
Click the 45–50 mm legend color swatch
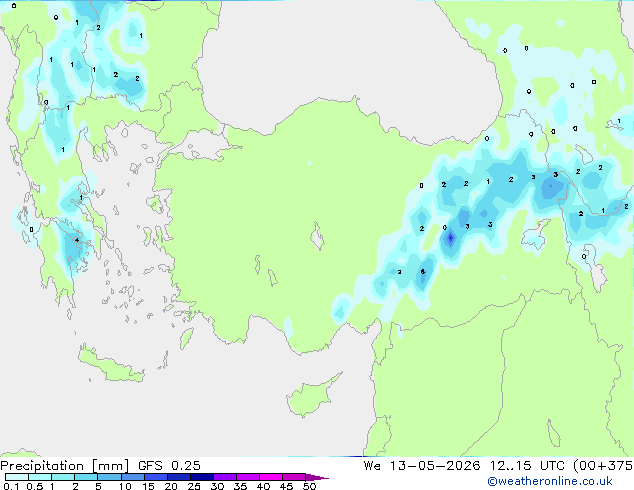click(294, 477)
